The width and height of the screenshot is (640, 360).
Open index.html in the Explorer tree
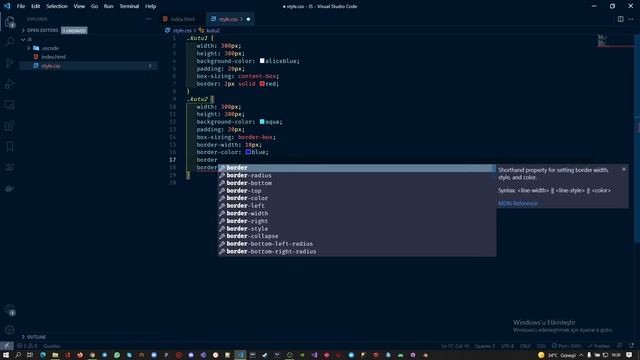53,57
